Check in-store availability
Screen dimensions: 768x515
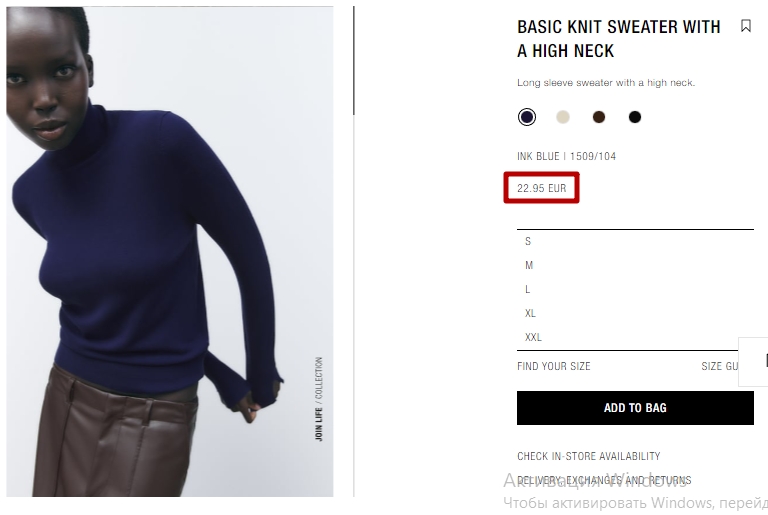click(x=589, y=456)
